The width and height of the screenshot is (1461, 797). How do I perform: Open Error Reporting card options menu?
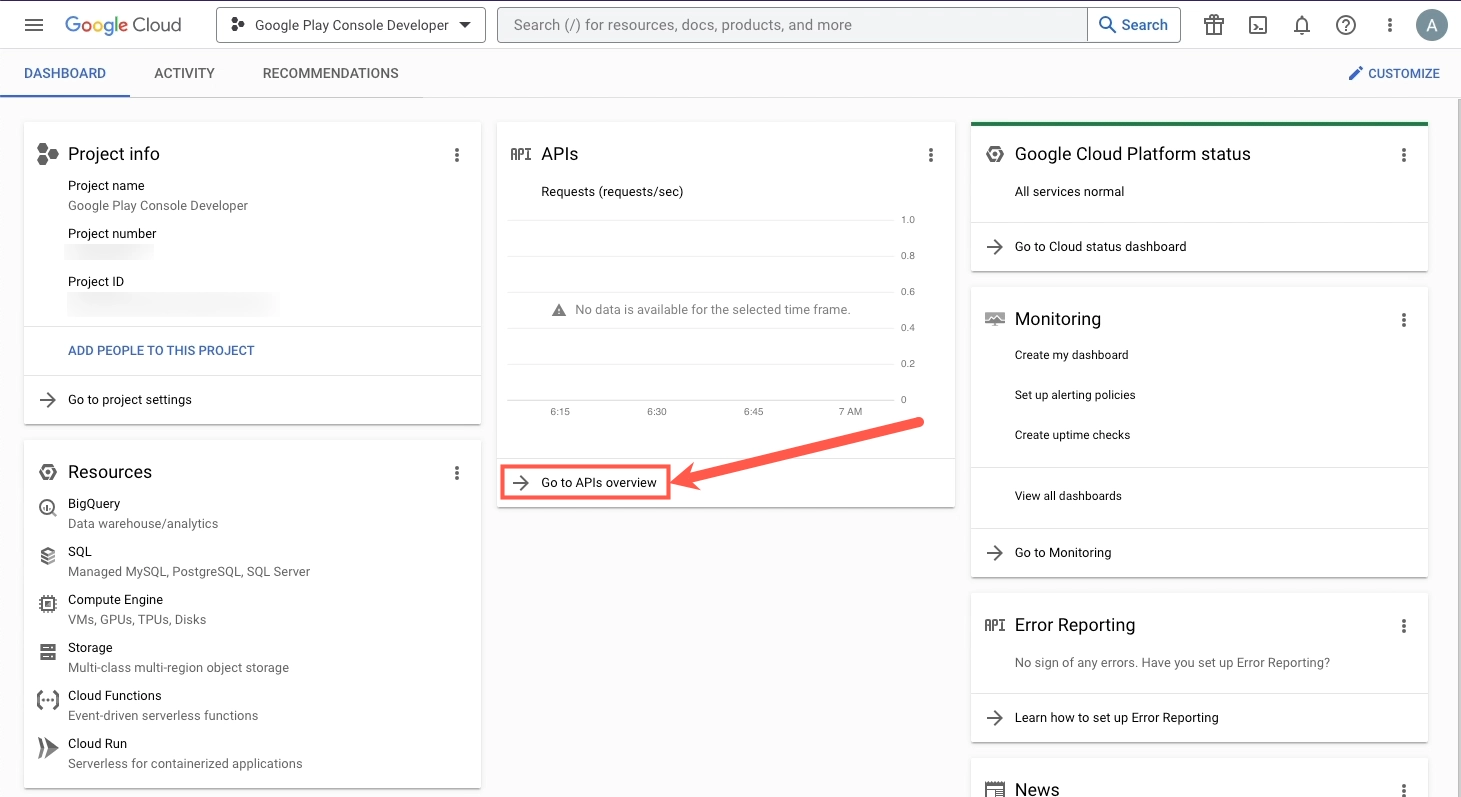point(1404,626)
